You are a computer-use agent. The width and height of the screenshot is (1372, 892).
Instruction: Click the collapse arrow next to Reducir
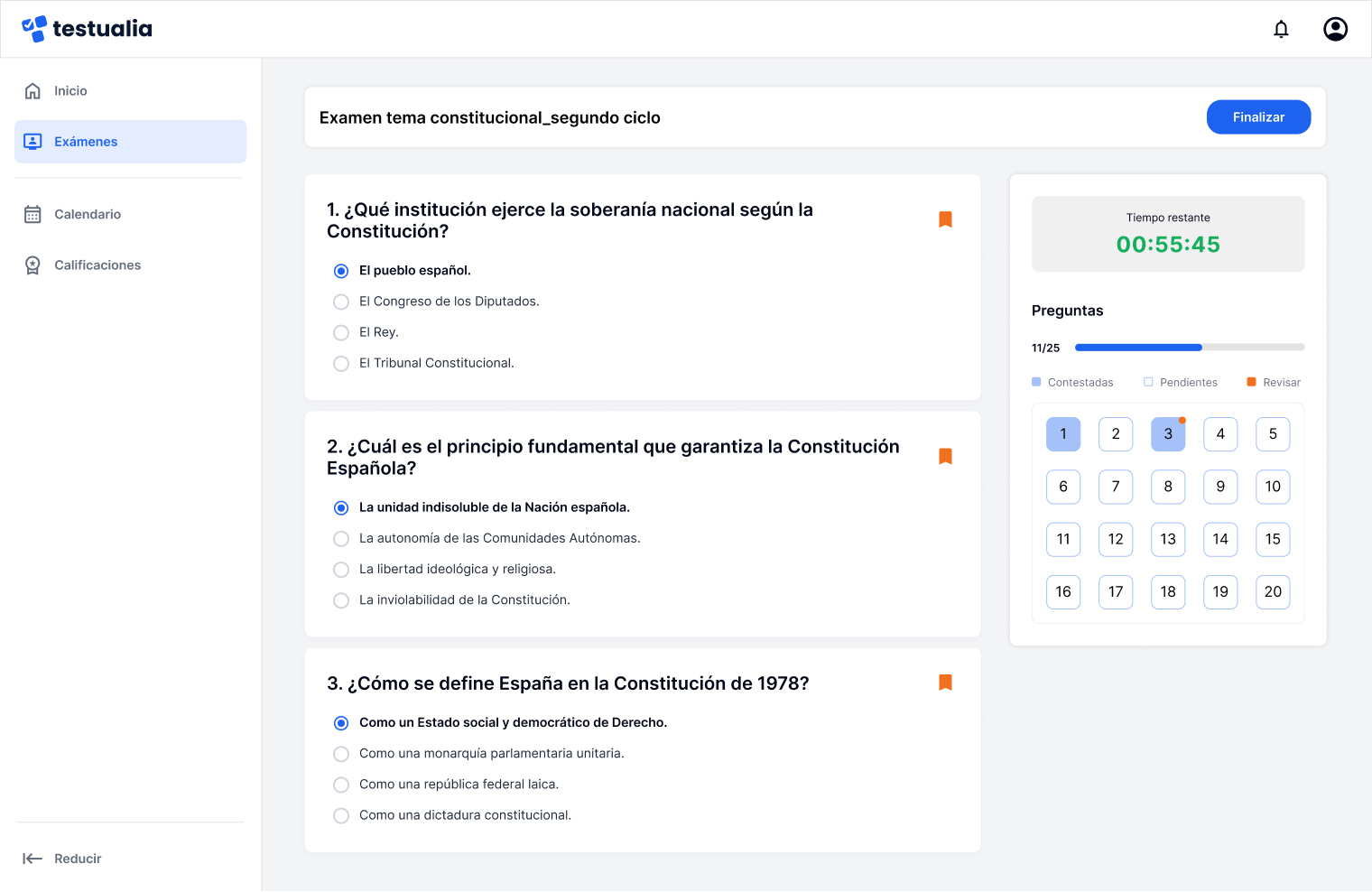pyautogui.click(x=33, y=858)
